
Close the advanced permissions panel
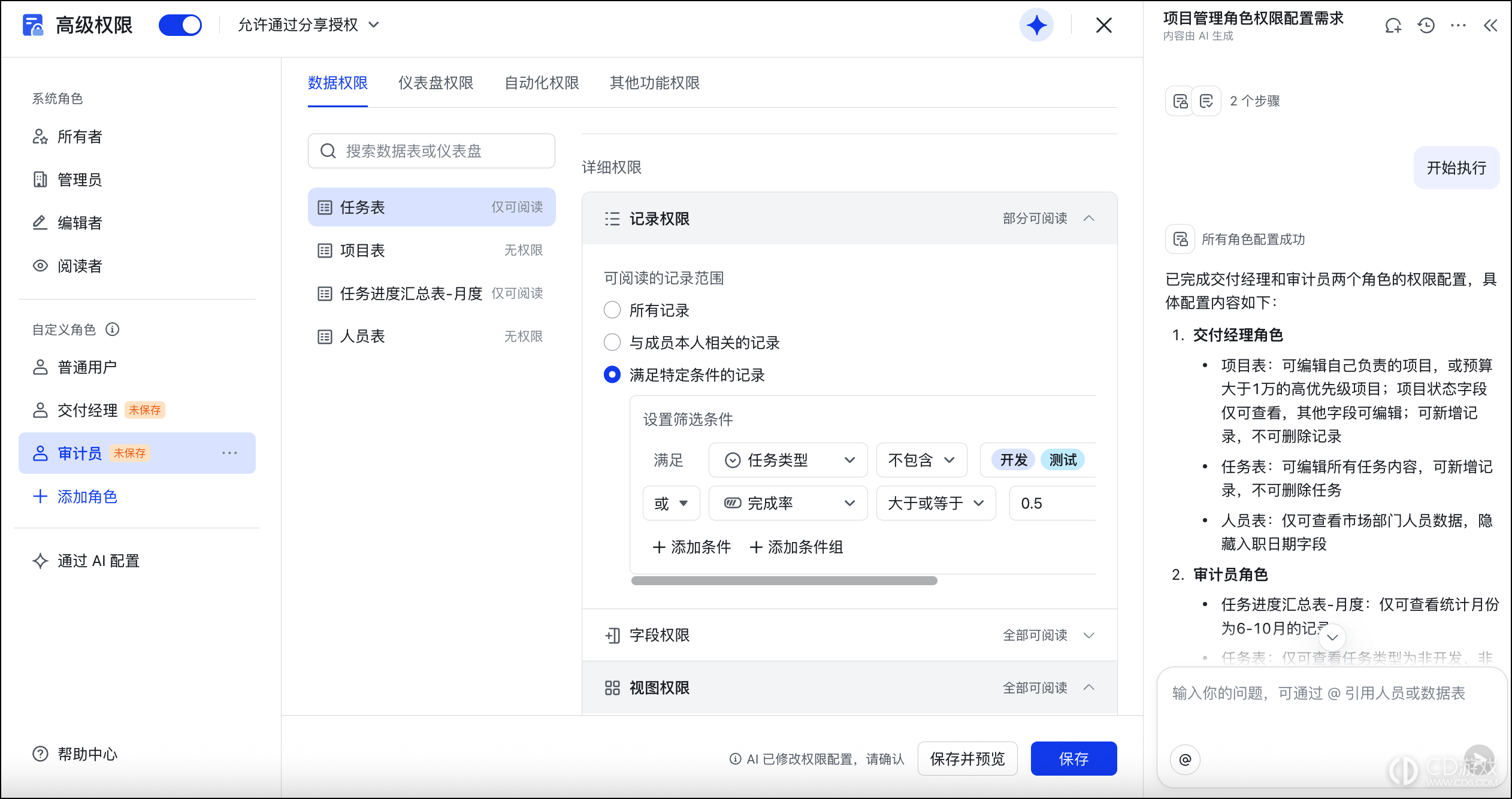[x=1103, y=25]
